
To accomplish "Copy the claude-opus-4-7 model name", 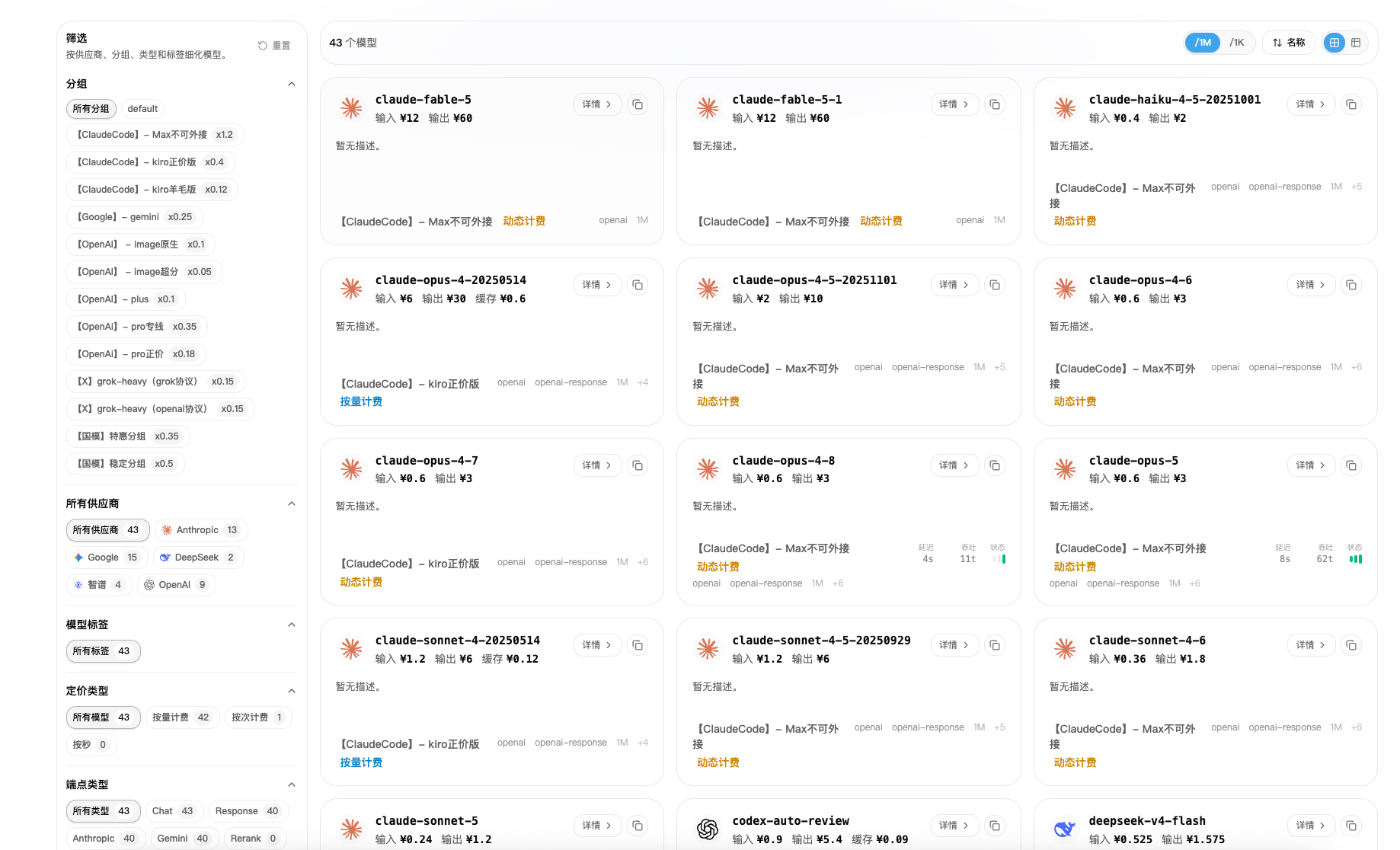I will pos(638,465).
